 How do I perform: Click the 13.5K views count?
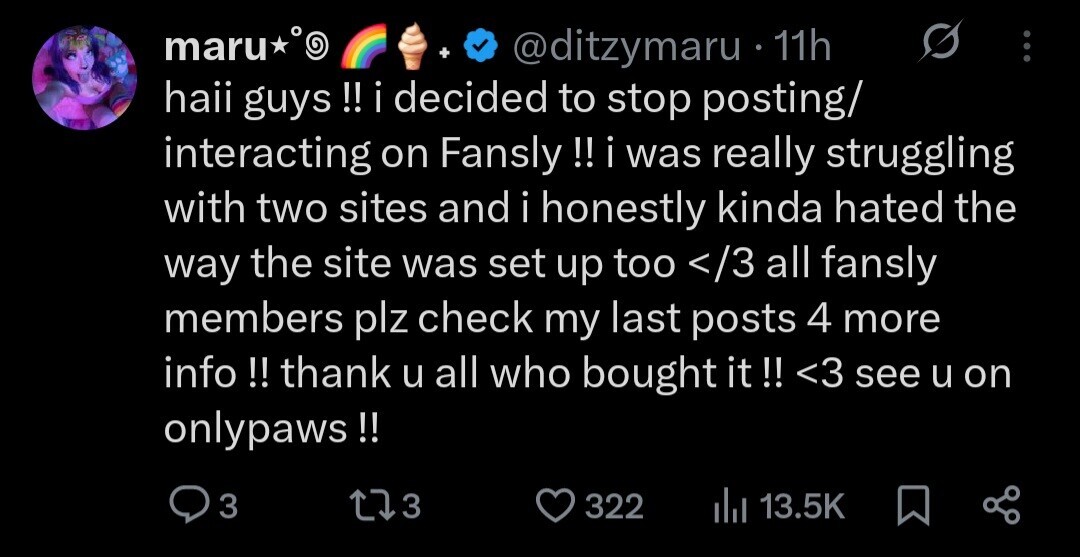pos(802,507)
